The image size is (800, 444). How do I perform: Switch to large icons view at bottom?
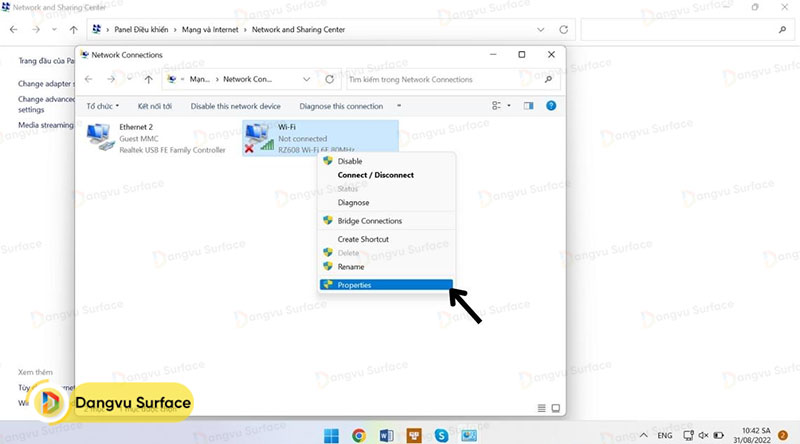[x=556, y=408]
